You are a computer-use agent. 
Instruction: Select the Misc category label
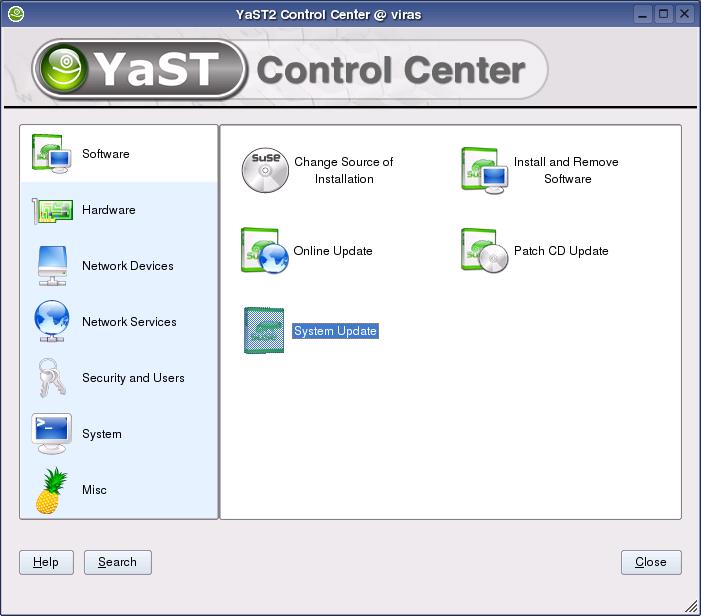coord(94,490)
